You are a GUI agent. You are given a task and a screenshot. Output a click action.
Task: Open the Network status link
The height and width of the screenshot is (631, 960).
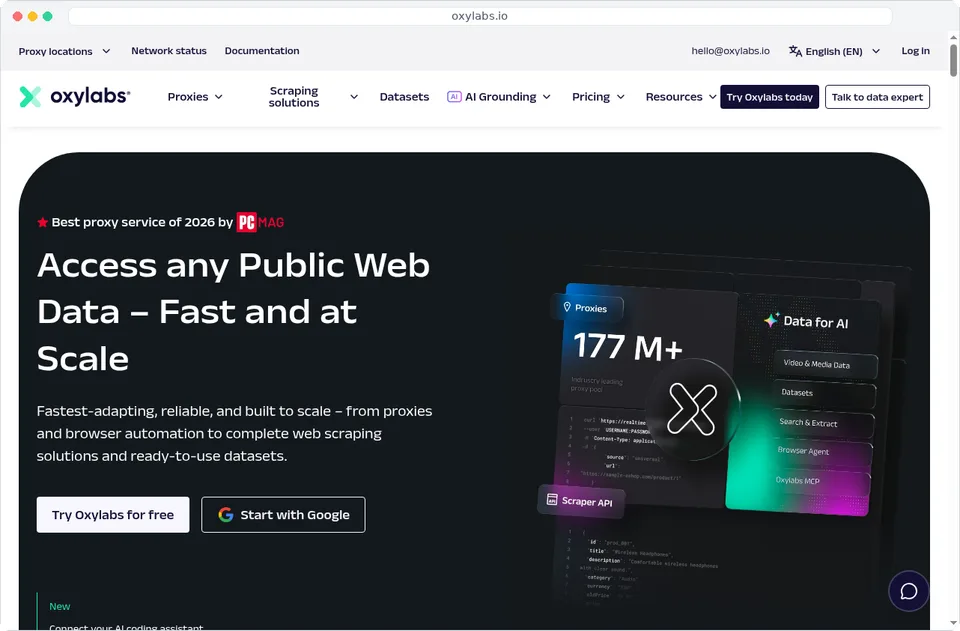(169, 51)
